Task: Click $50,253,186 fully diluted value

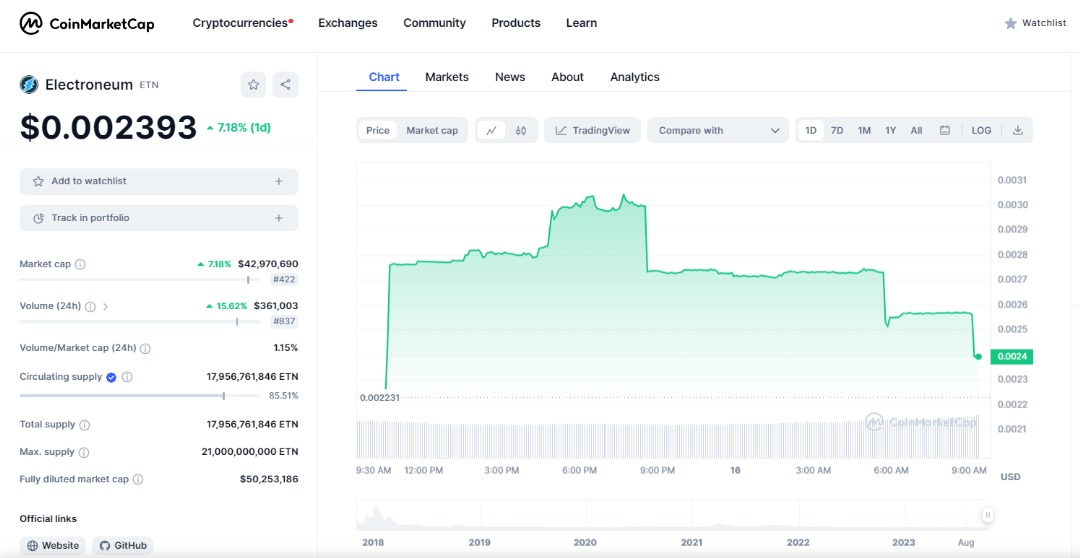Action: pos(269,479)
